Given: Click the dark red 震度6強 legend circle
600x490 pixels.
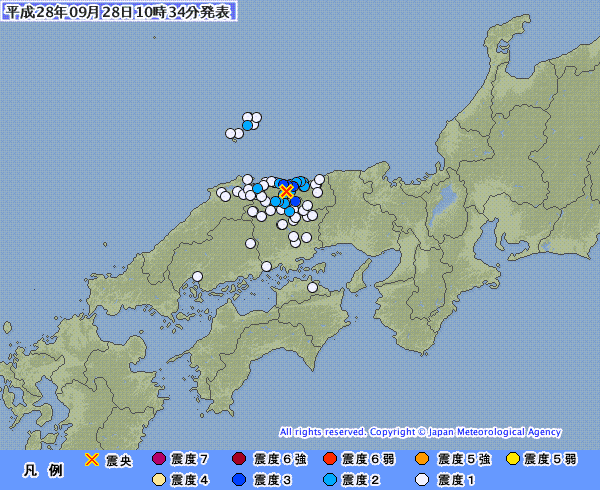Looking at the screenshot, I should pos(239,459).
